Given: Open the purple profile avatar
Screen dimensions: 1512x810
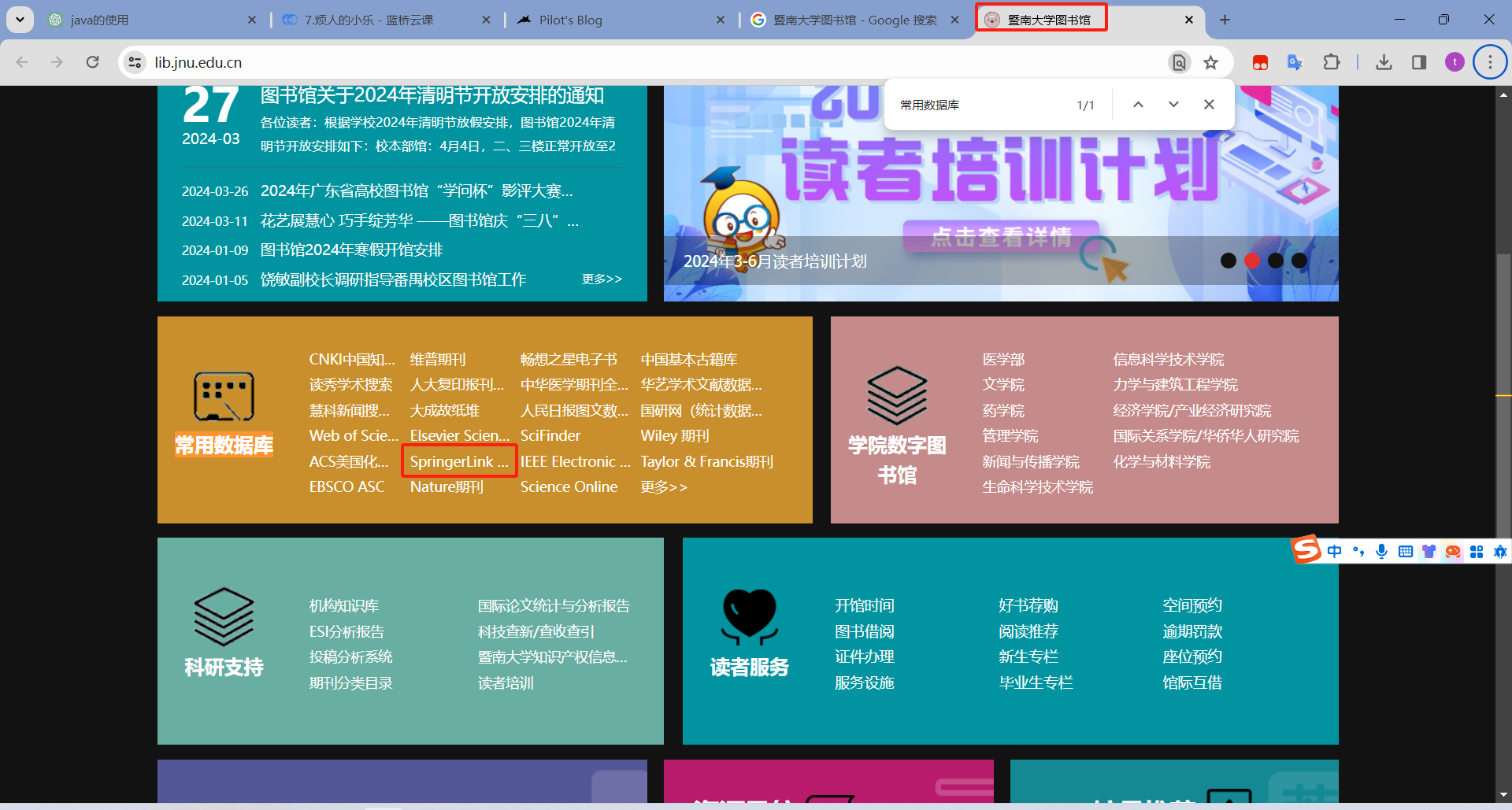Looking at the screenshot, I should click(x=1455, y=62).
